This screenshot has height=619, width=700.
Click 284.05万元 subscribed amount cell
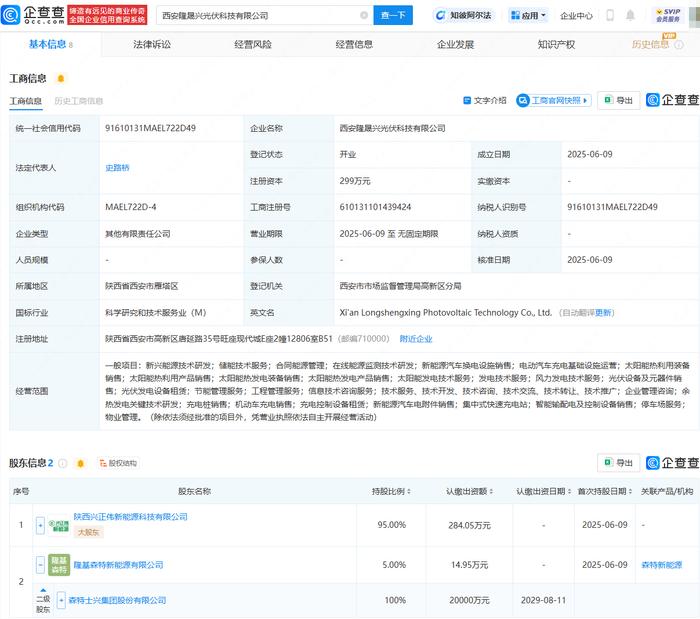click(470, 526)
